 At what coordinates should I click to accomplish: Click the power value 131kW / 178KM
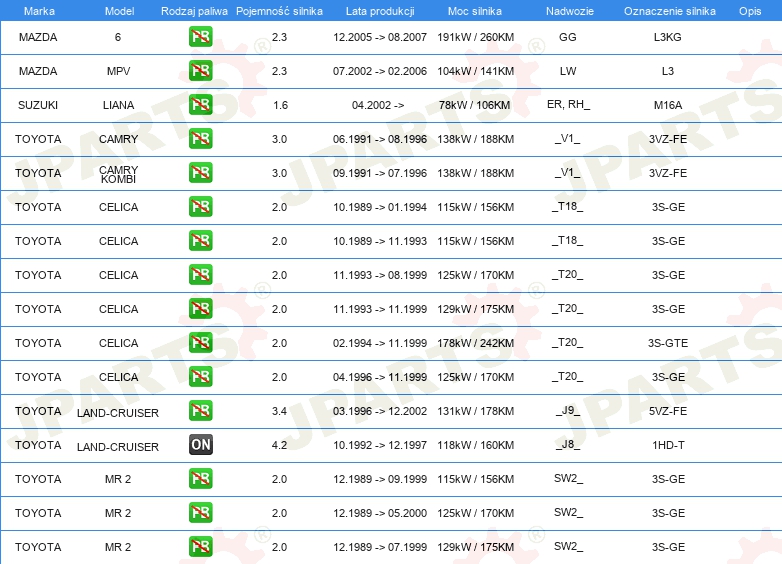point(475,411)
